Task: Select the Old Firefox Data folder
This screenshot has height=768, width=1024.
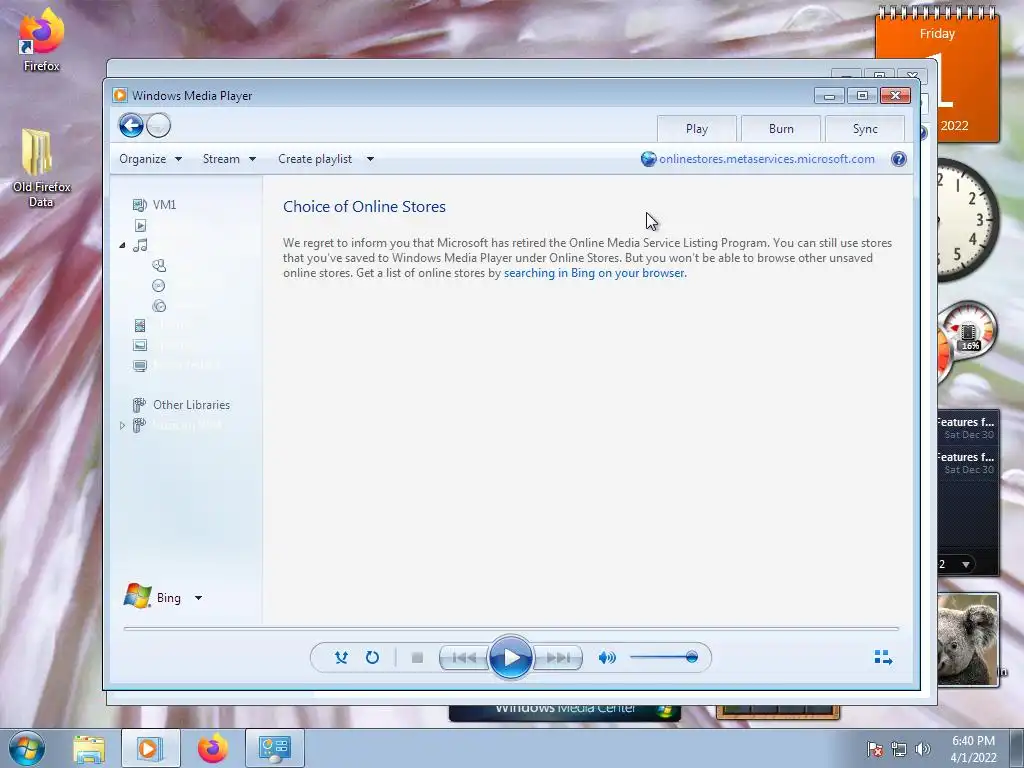Action: coord(41,168)
